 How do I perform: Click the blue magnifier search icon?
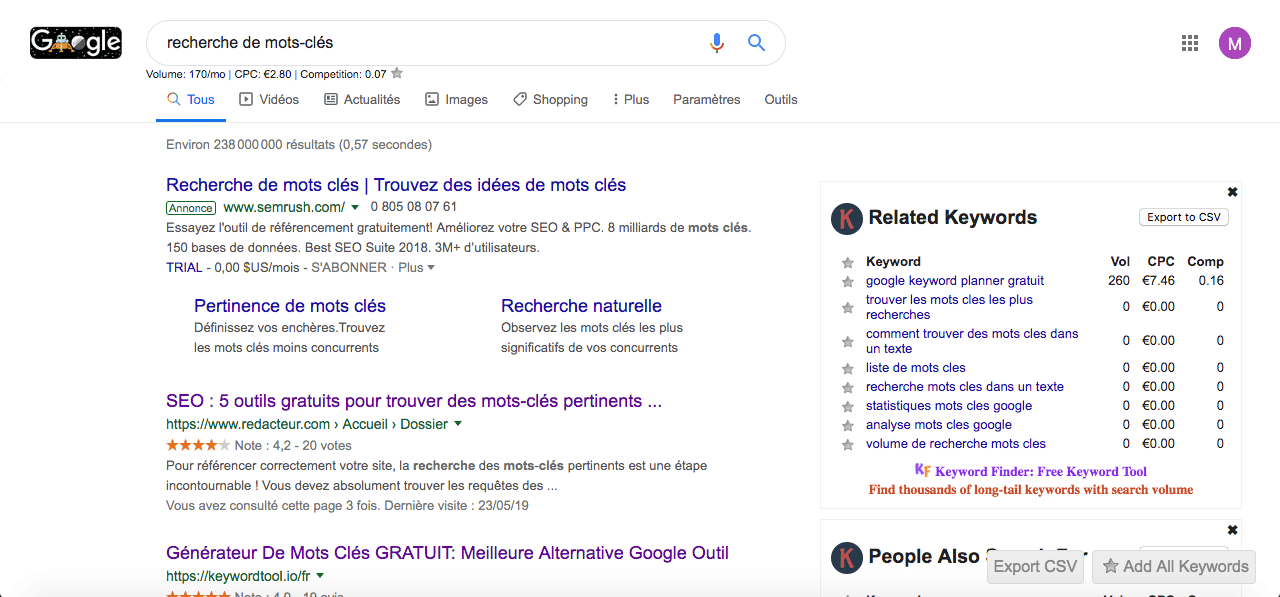pos(756,43)
